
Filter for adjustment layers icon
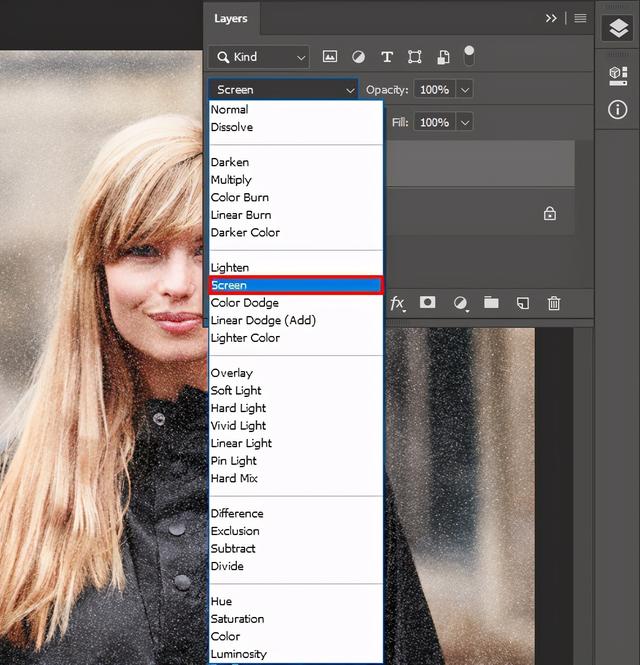358,57
